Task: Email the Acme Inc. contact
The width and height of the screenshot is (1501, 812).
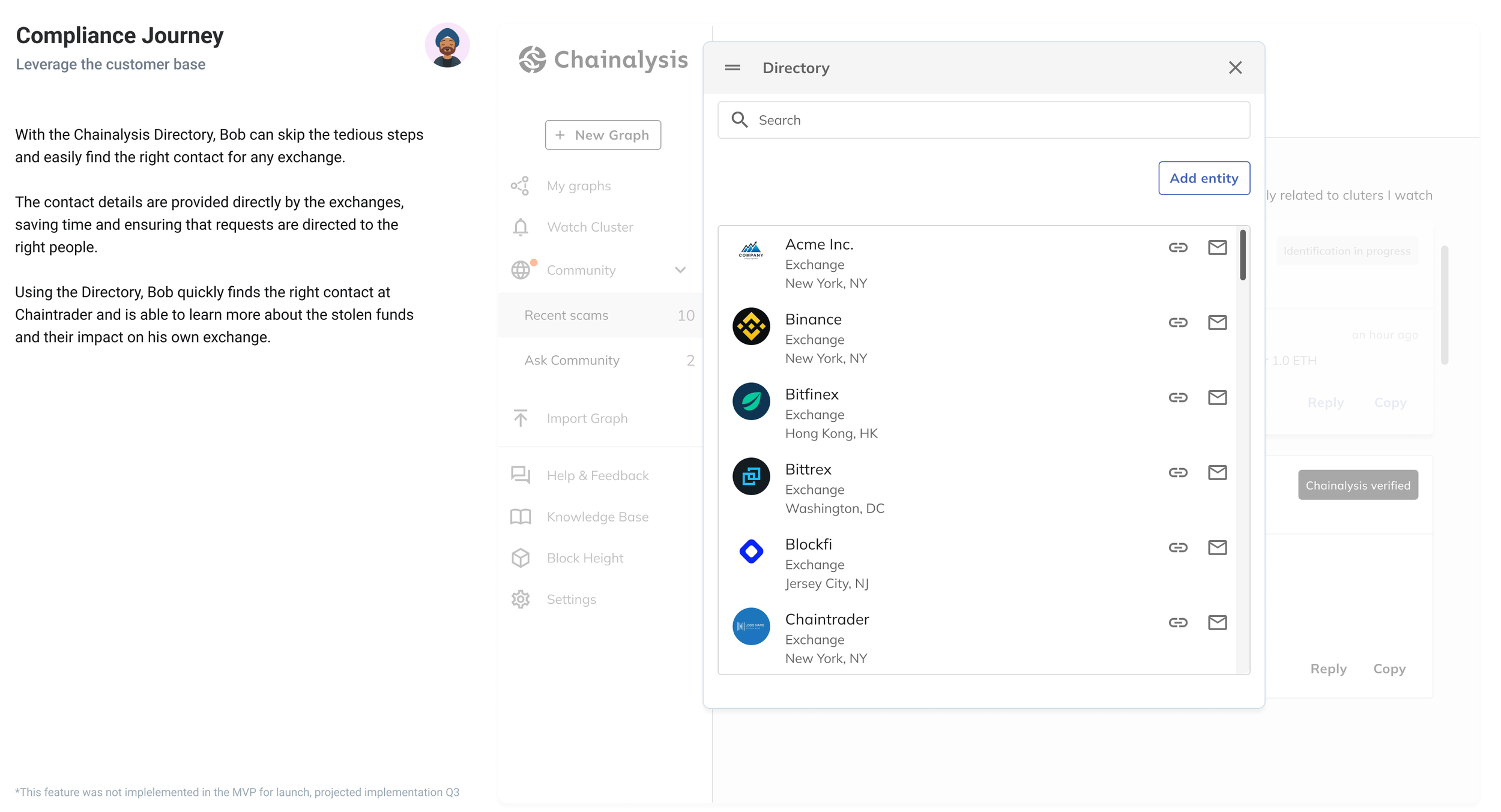Action: tap(1217, 247)
